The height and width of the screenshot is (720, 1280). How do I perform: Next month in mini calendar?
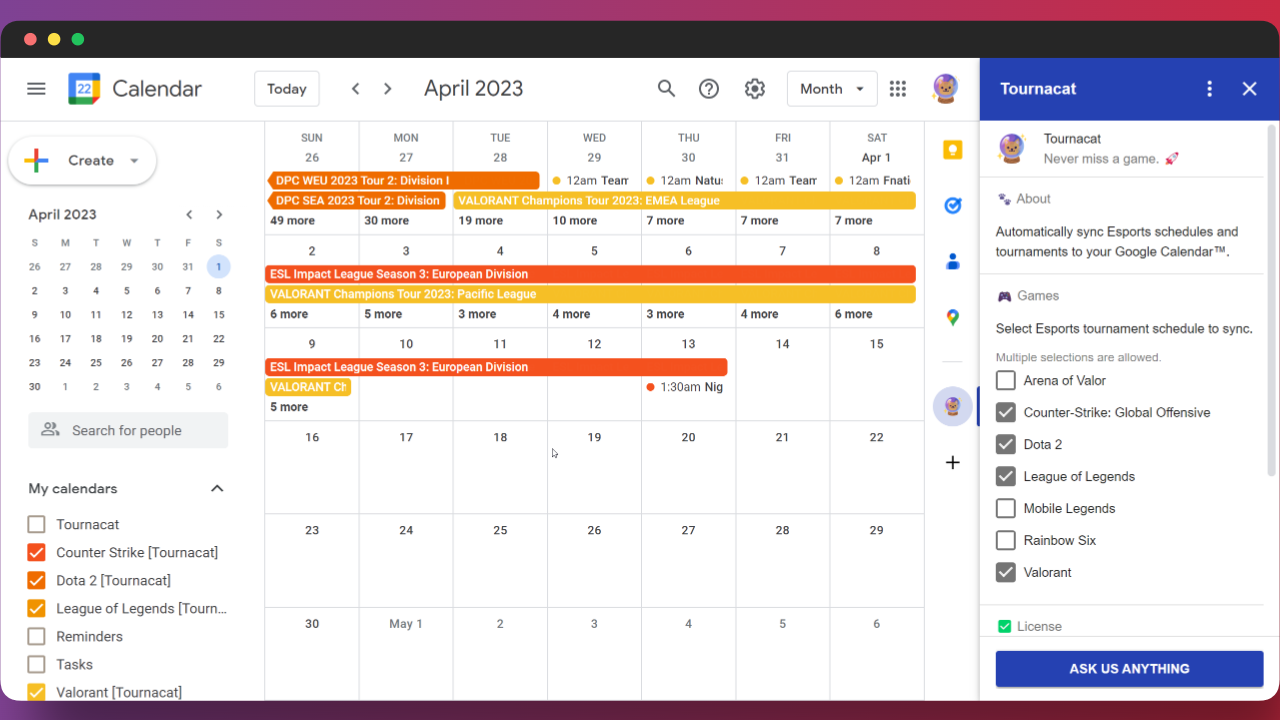tap(219, 215)
